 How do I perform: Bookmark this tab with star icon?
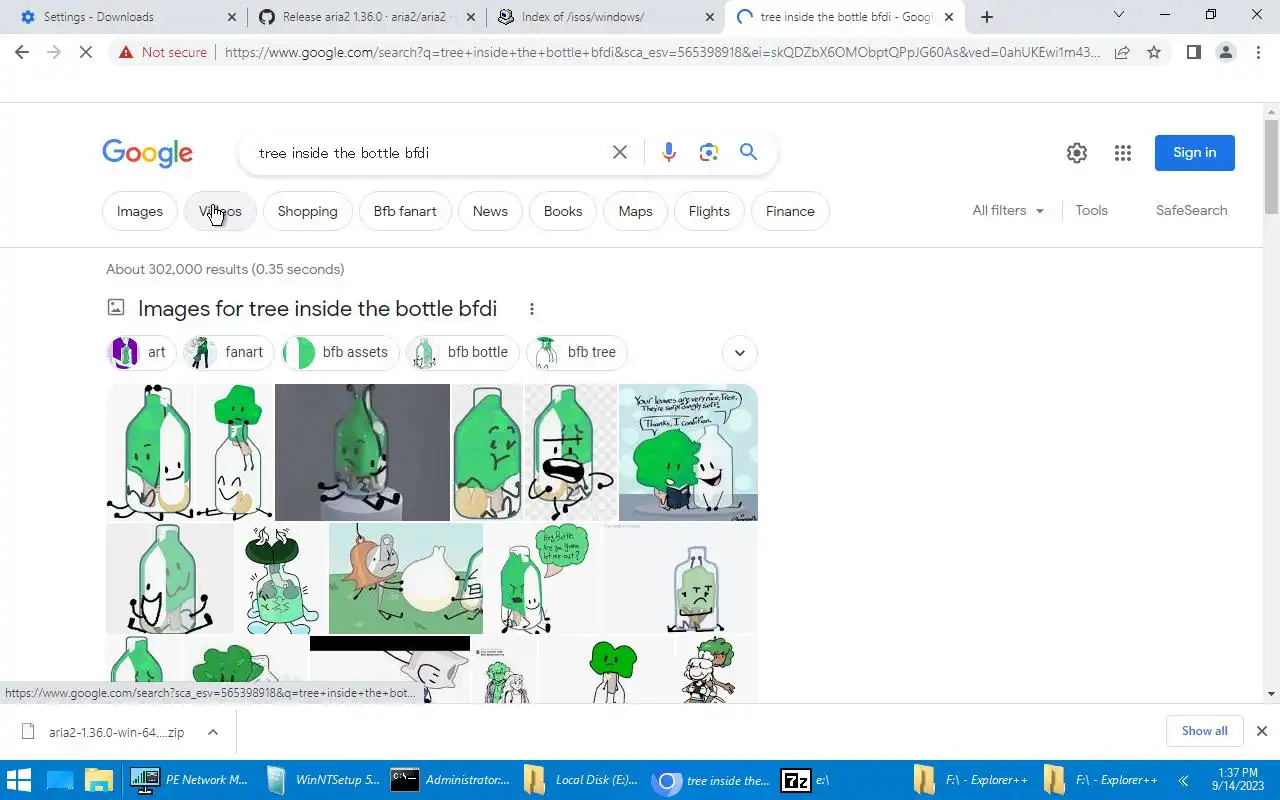1154,52
